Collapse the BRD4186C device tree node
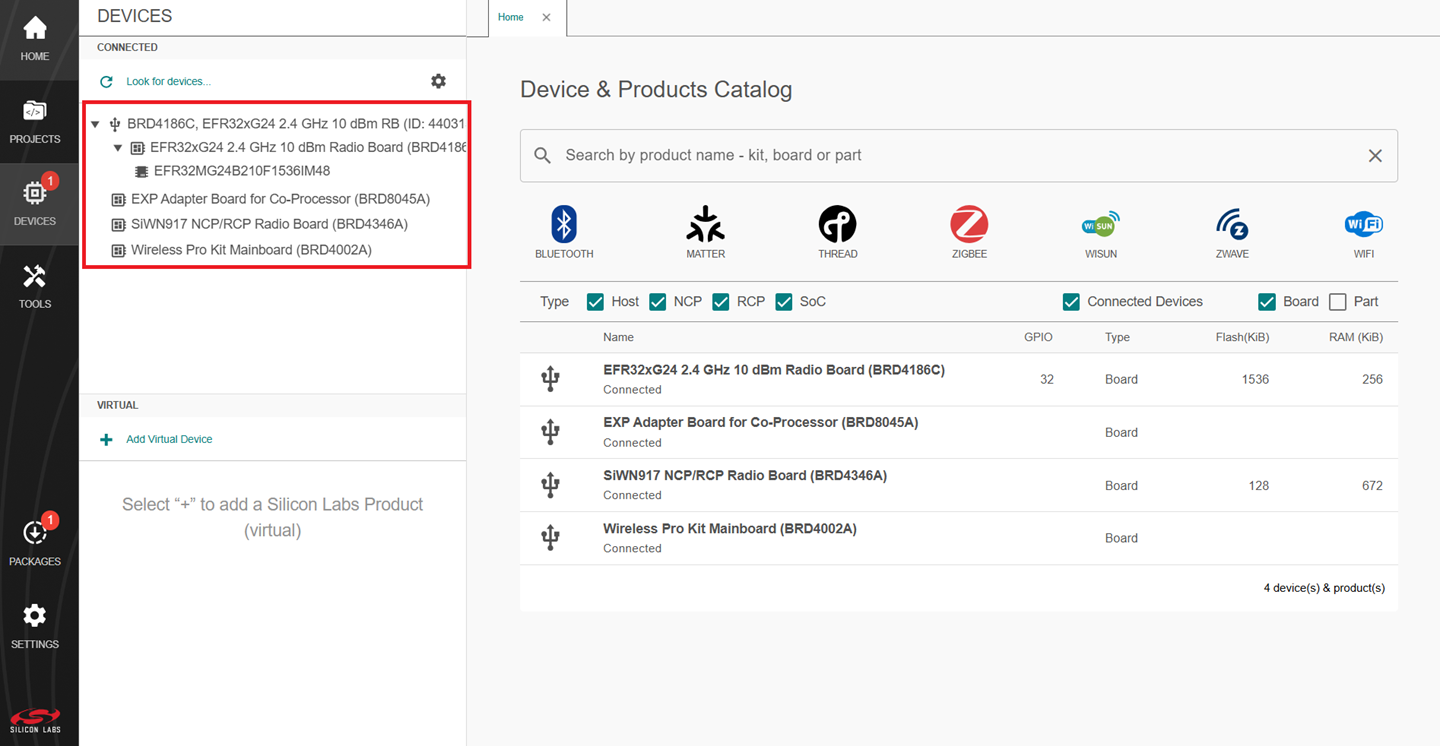Screen dimensions: 1440x746 [96, 124]
